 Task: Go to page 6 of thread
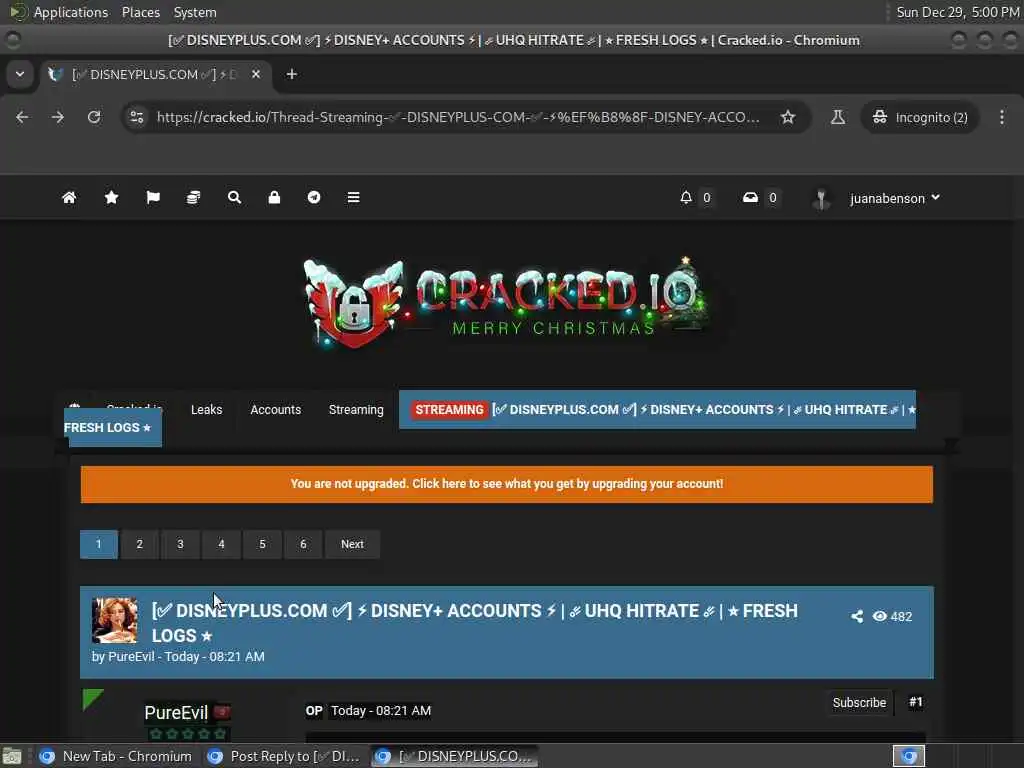(x=303, y=544)
